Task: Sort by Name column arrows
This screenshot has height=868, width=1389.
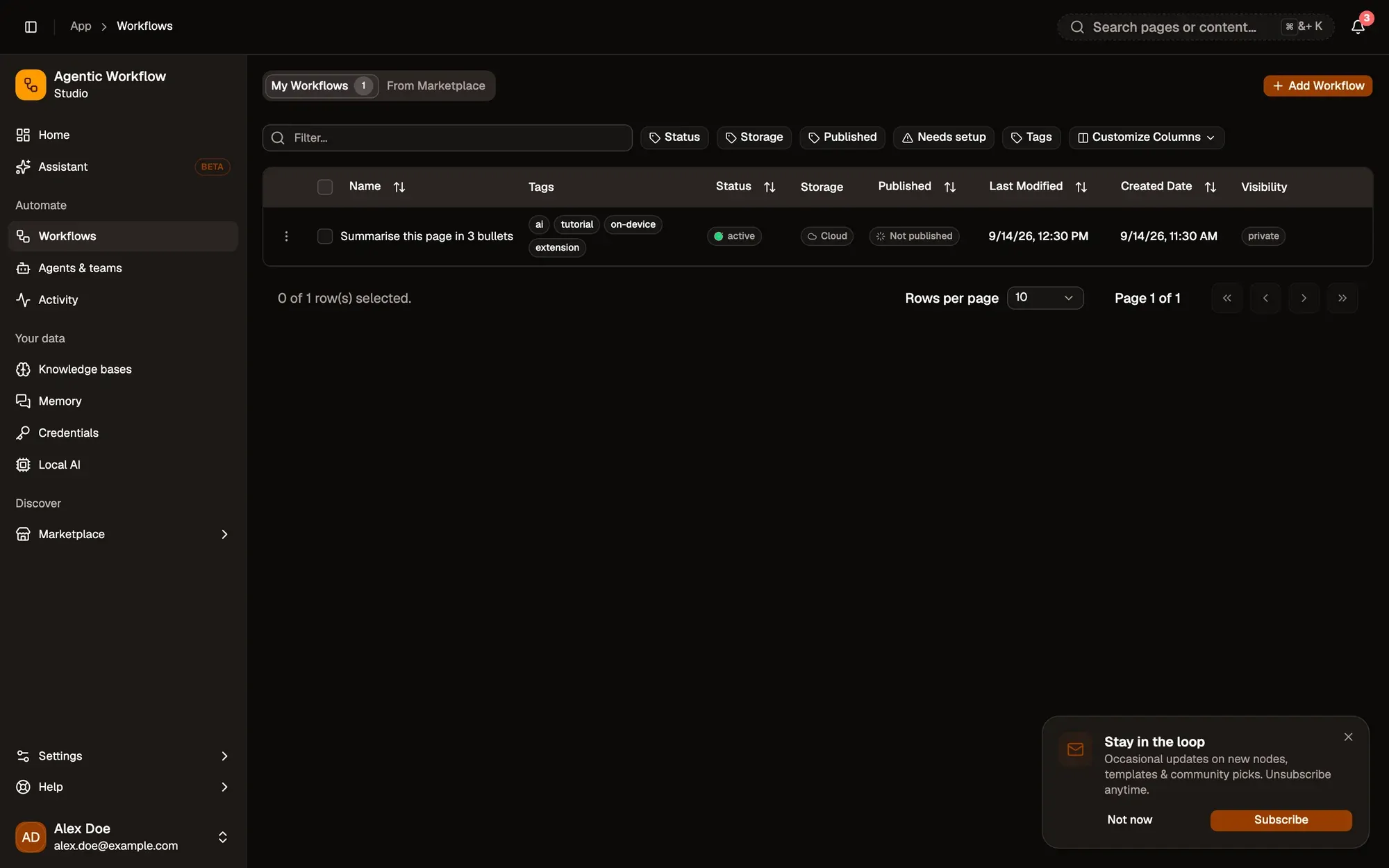Action: (x=399, y=187)
